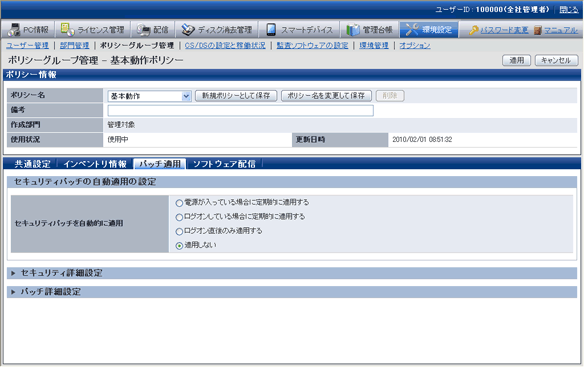Select the パッチ適用 tab
Viewport: 584px width, 367px height.
[160, 164]
